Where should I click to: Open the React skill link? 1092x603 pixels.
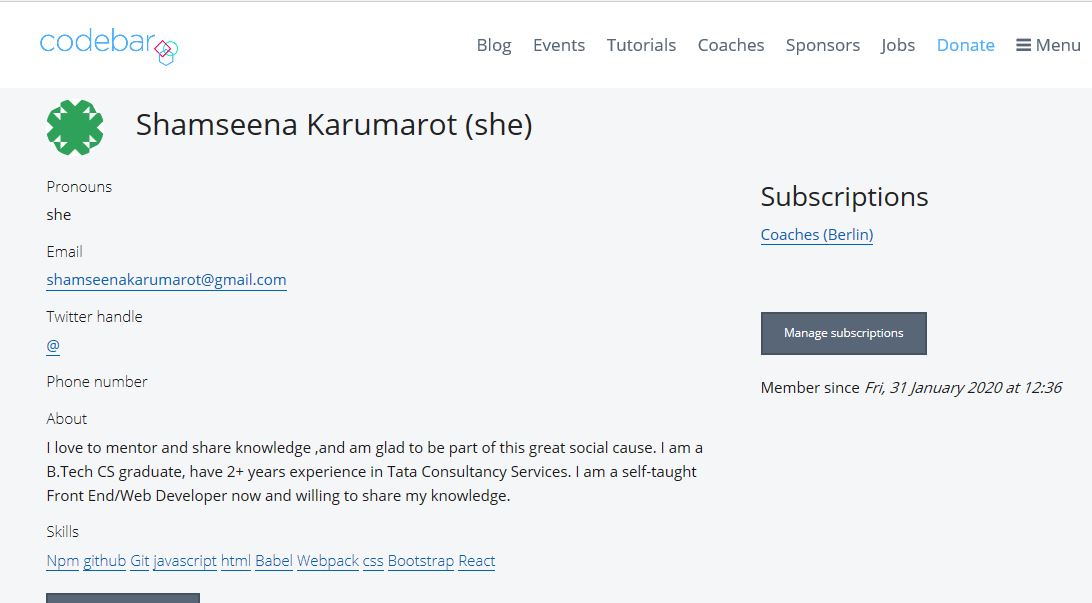[476, 561]
